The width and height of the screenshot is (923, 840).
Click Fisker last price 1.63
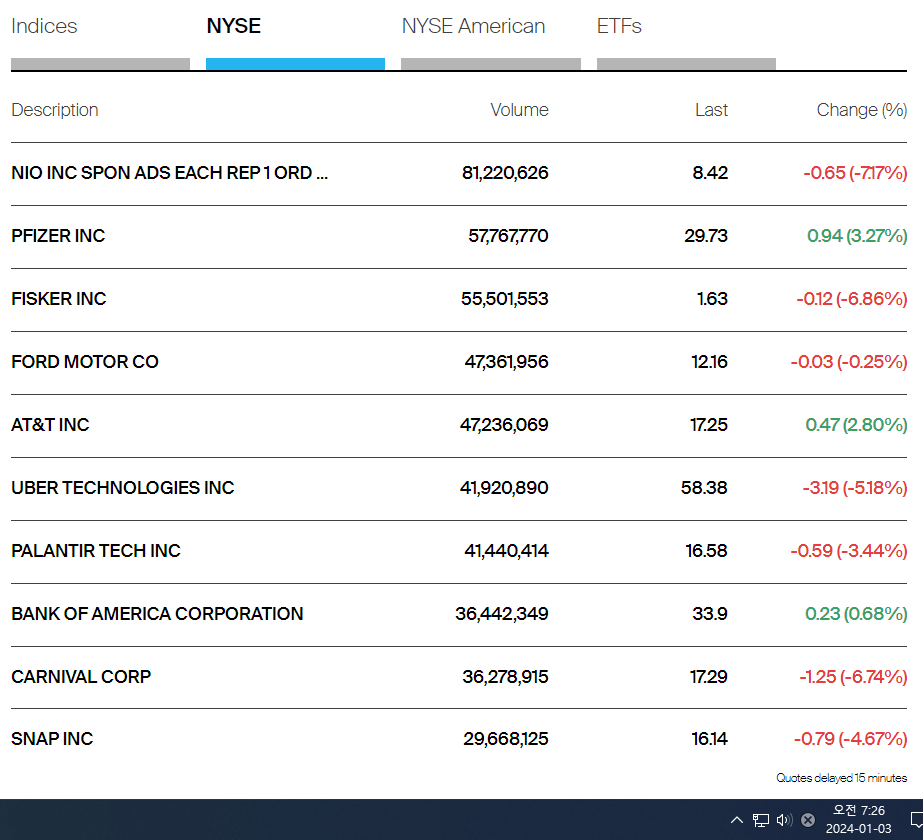click(x=712, y=299)
